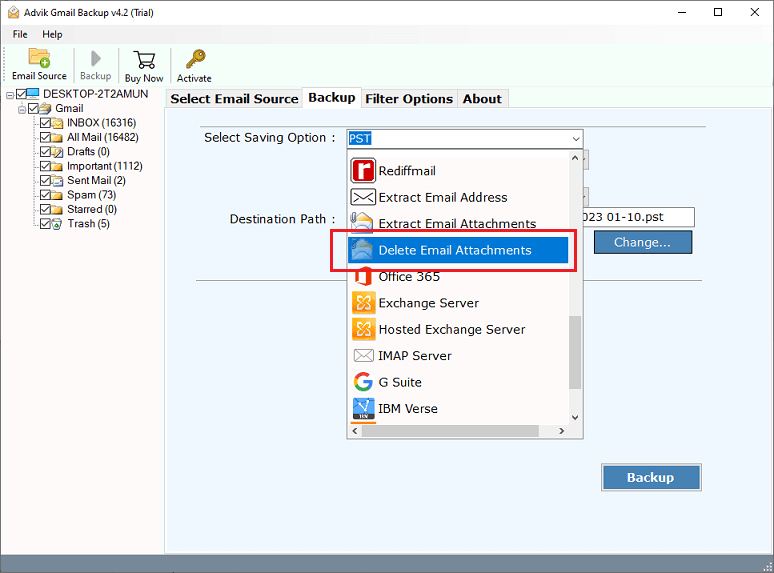Select Hosted Exchange Server option
Viewport: 774px width, 573px height.
(458, 329)
